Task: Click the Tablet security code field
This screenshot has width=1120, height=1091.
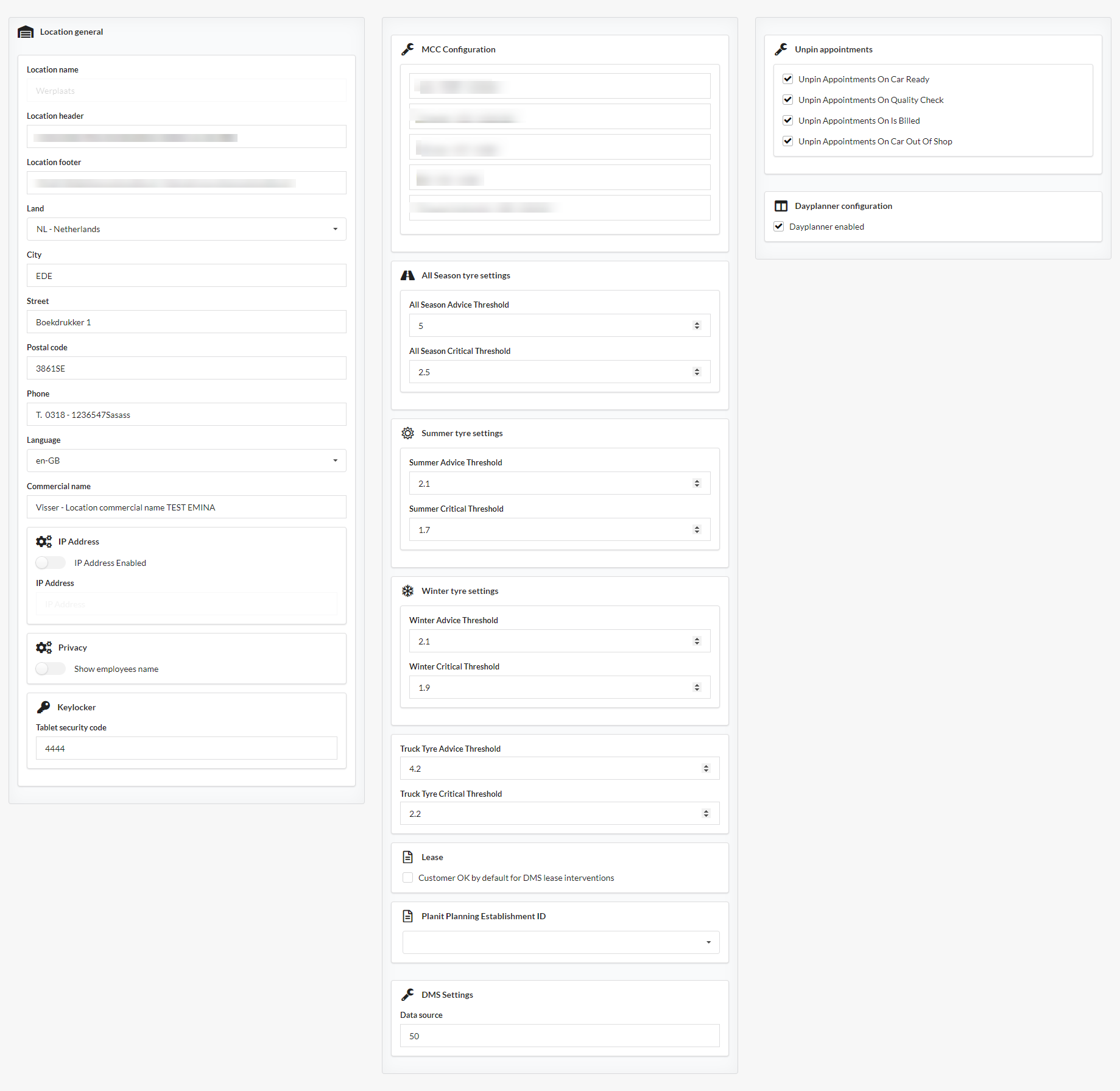Action: click(186, 748)
